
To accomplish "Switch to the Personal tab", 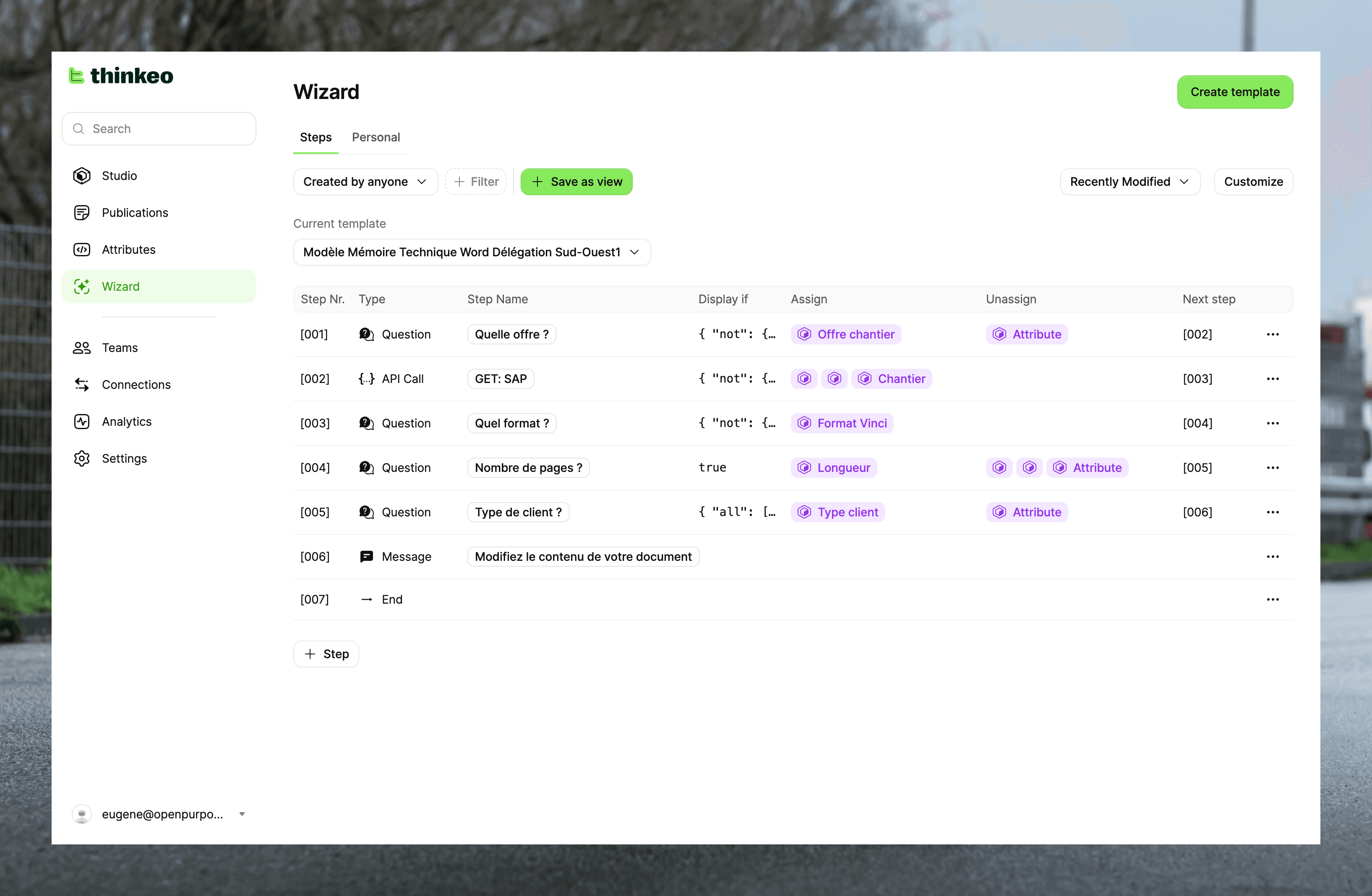I will (375, 137).
